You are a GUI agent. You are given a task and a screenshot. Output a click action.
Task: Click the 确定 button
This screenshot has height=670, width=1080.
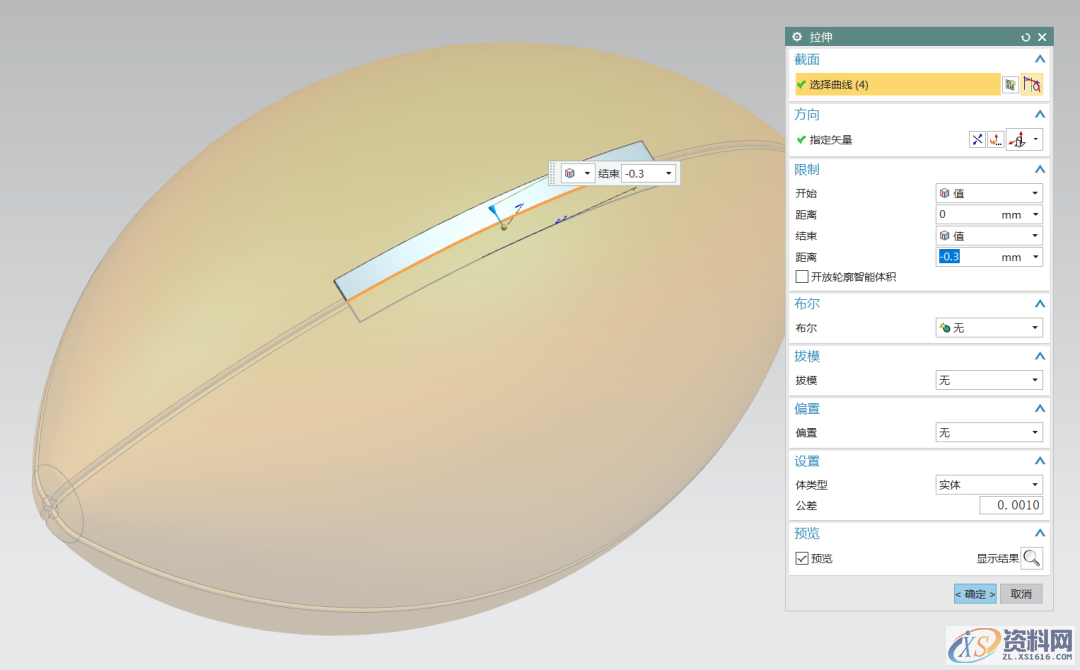point(974,594)
